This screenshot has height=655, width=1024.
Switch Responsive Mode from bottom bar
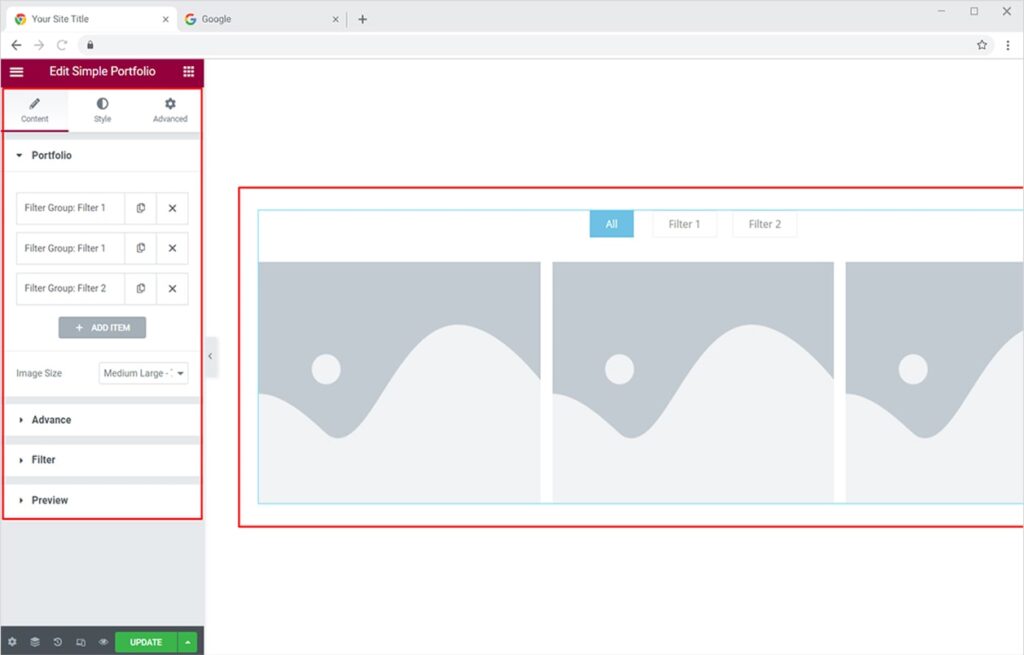coord(81,642)
